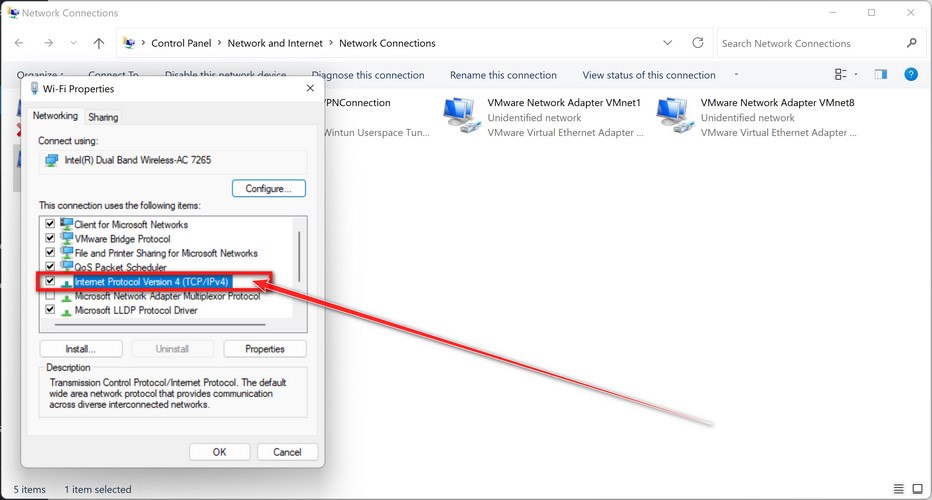Enable Microsoft Network Adapter Multiplexor Protocol checkbox
Image resolution: width=932 pixels, height=500 pixels.
click(50, 295)
